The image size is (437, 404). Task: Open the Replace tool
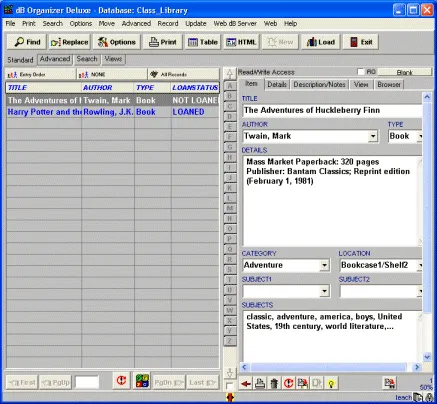pyautogui.click(x=70, y=42)
